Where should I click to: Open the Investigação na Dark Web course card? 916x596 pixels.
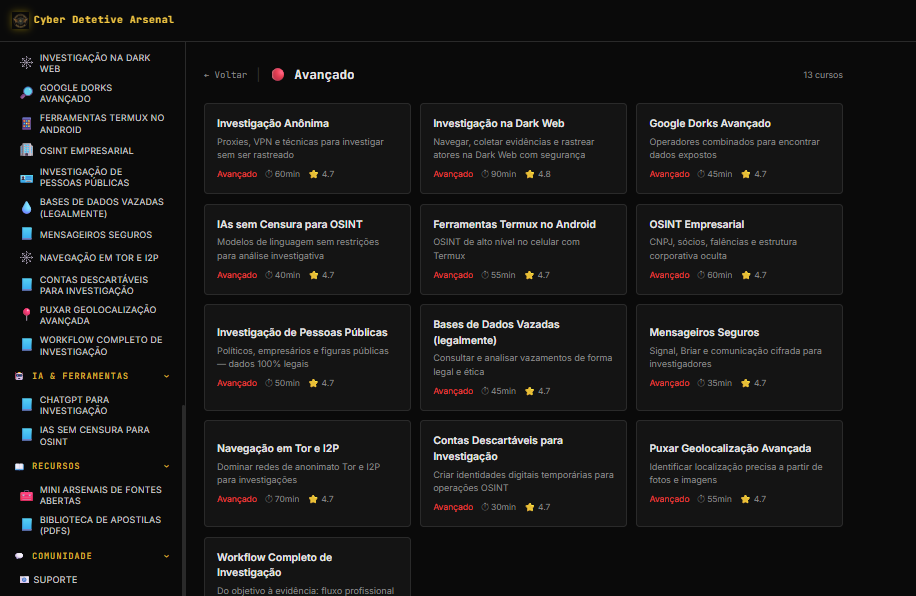(523, 148)
